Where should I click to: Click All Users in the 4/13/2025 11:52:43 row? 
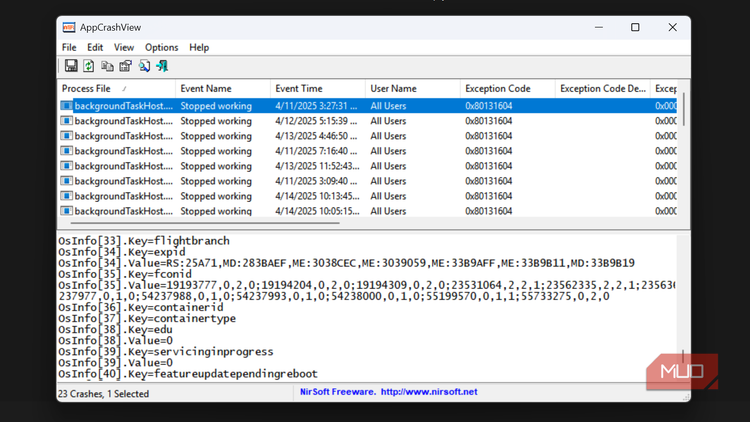(388, 166)
